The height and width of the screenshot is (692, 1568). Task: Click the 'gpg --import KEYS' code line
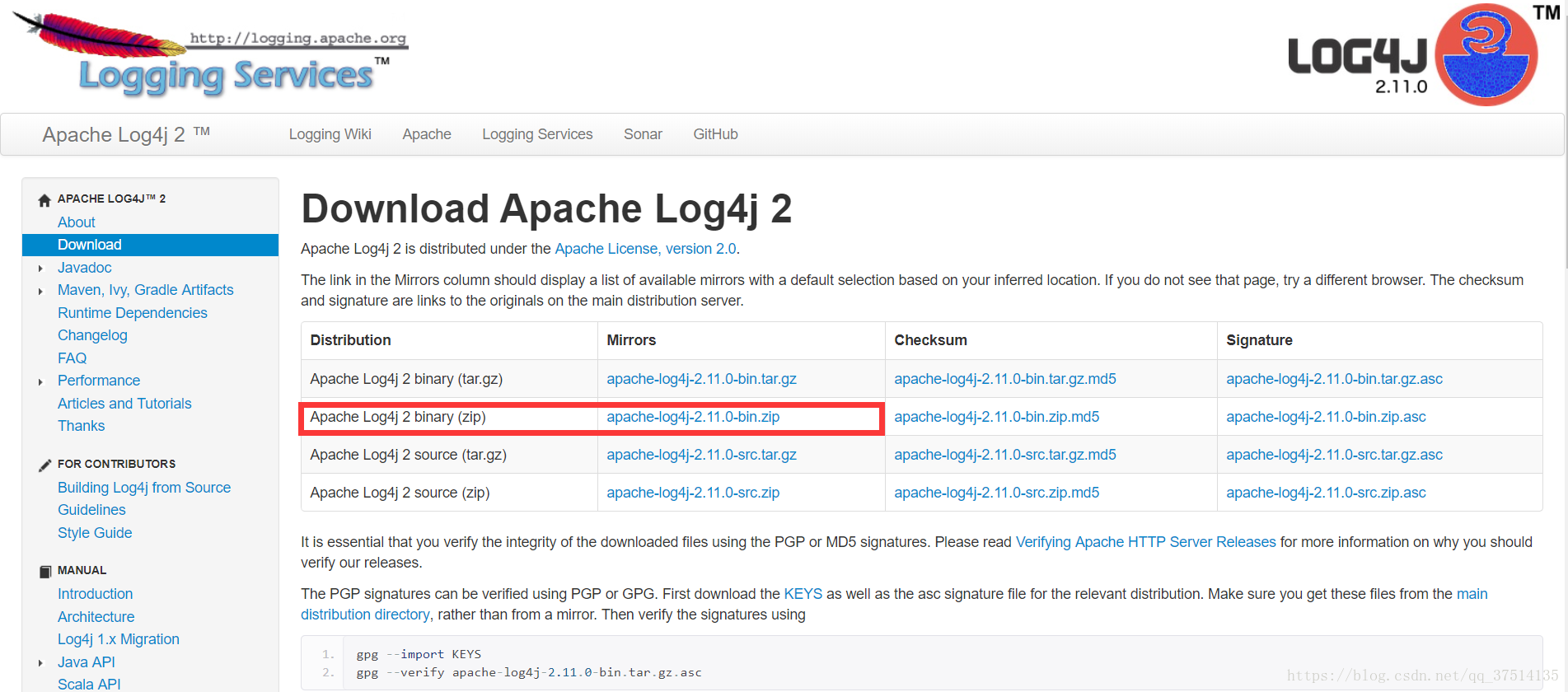pos(419,654)
